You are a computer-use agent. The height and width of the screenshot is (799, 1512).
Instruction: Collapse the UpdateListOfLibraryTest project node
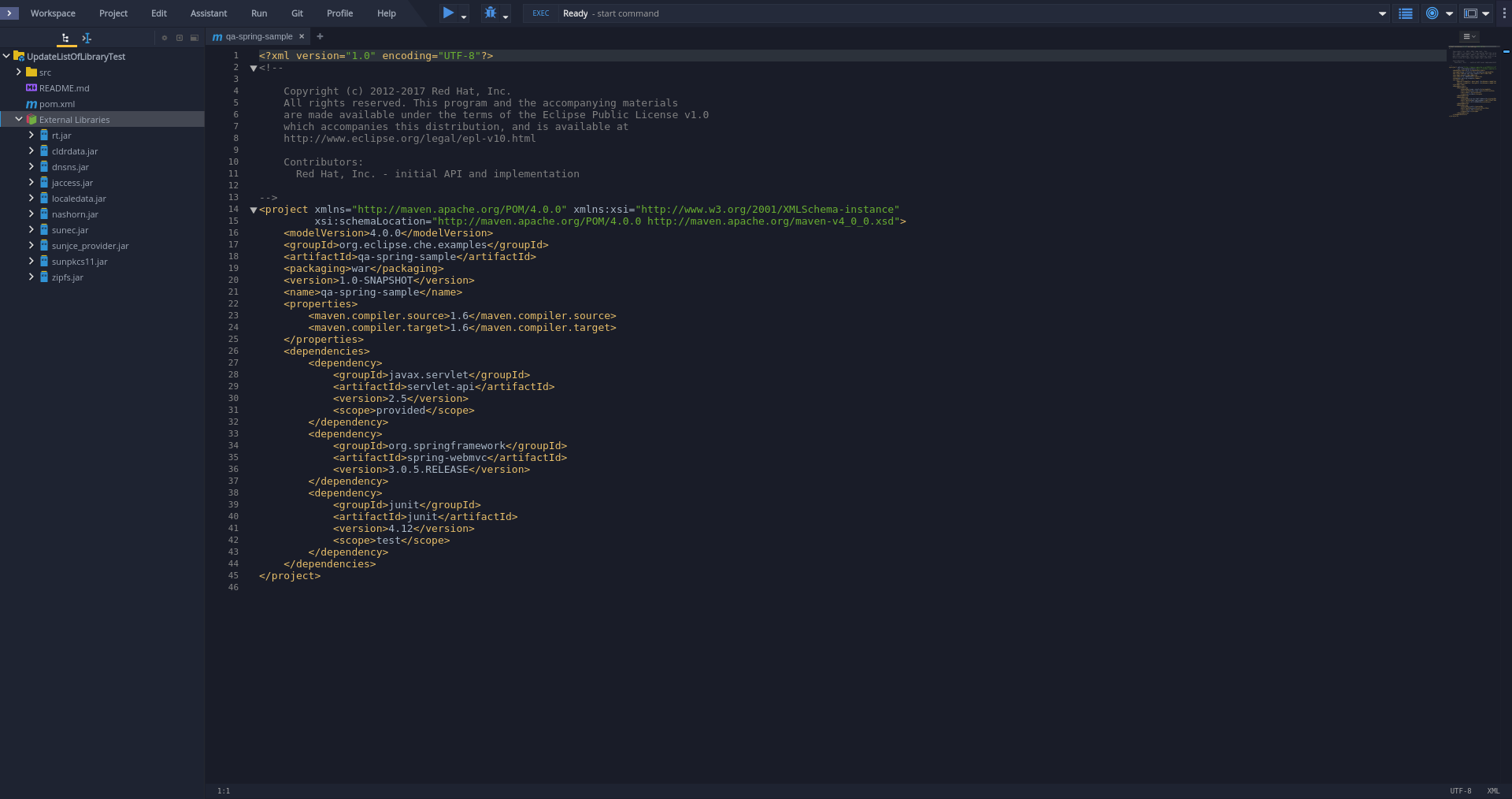[x=6, y=56]
